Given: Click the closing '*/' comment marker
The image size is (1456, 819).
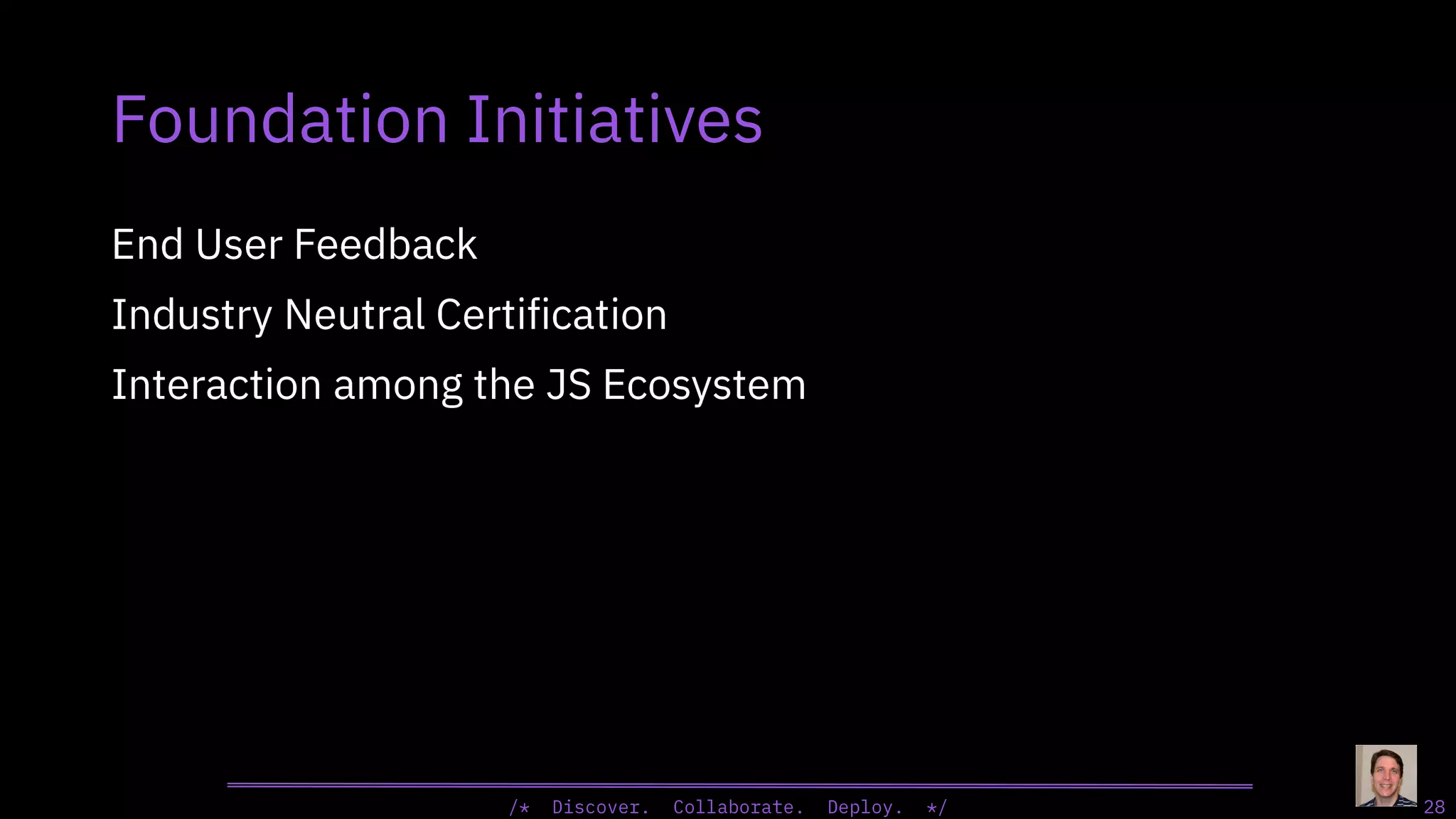Looking at the screenshot, I should coord(937,808).
